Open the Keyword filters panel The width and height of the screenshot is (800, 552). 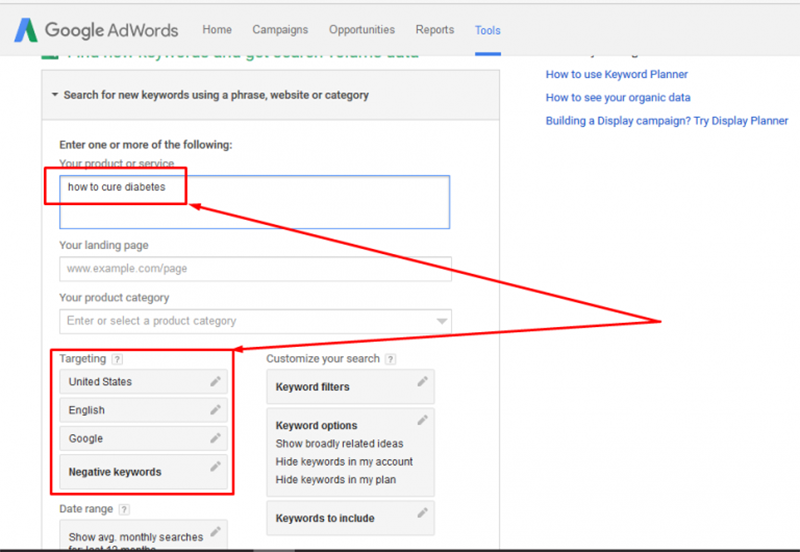(x=351, y=387)
